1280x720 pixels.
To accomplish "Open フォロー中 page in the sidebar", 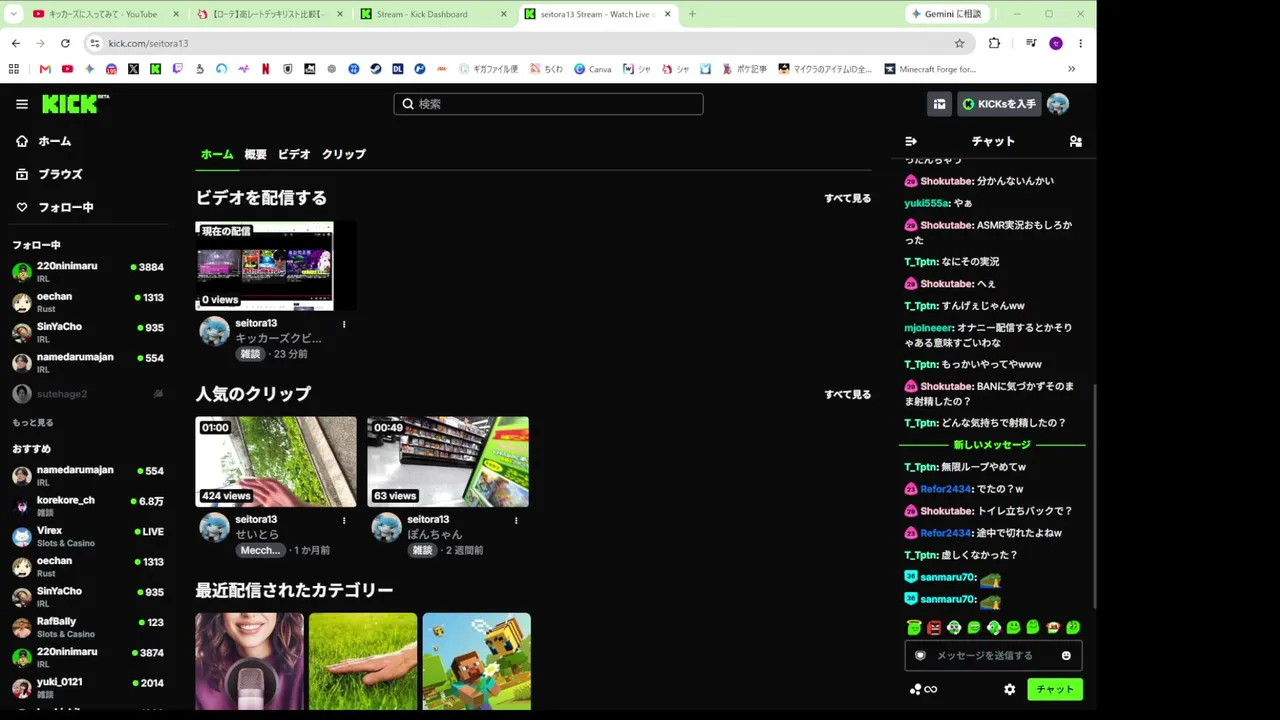I will pyautogui.click(x=55, y=207).
